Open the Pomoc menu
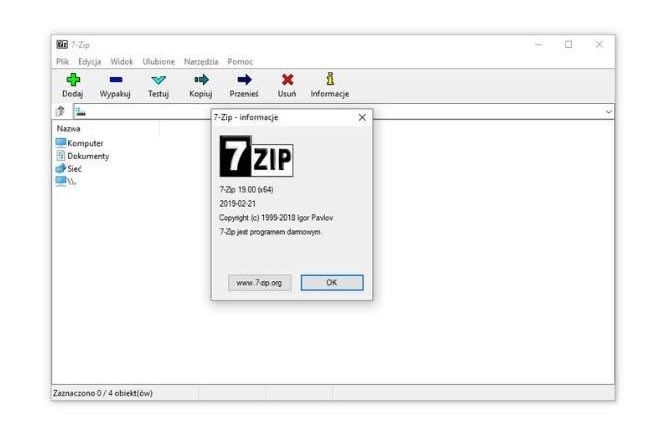This screenshot has width=660, height=434. (240, 61)
